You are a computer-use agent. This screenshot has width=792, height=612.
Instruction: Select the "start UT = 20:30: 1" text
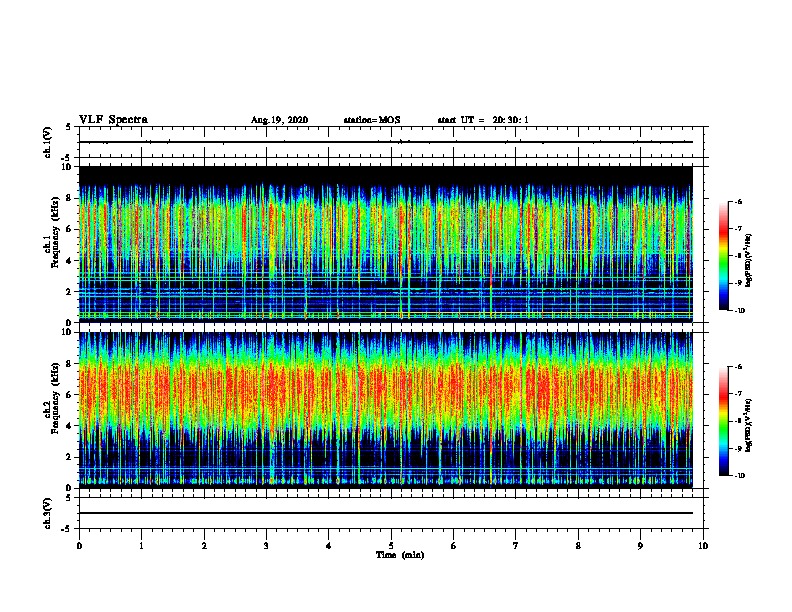click(x=483, y=120)
